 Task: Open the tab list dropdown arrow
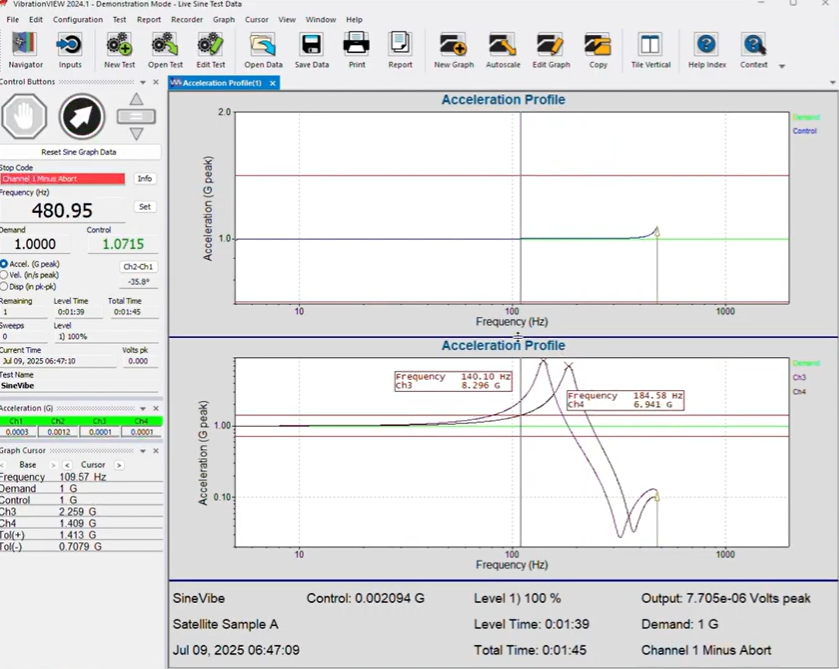click(x=833, y=83)
